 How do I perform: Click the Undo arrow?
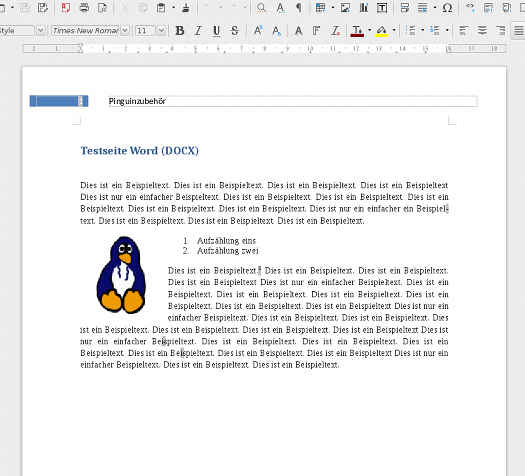pyautogui.click(x=209, y=7)
